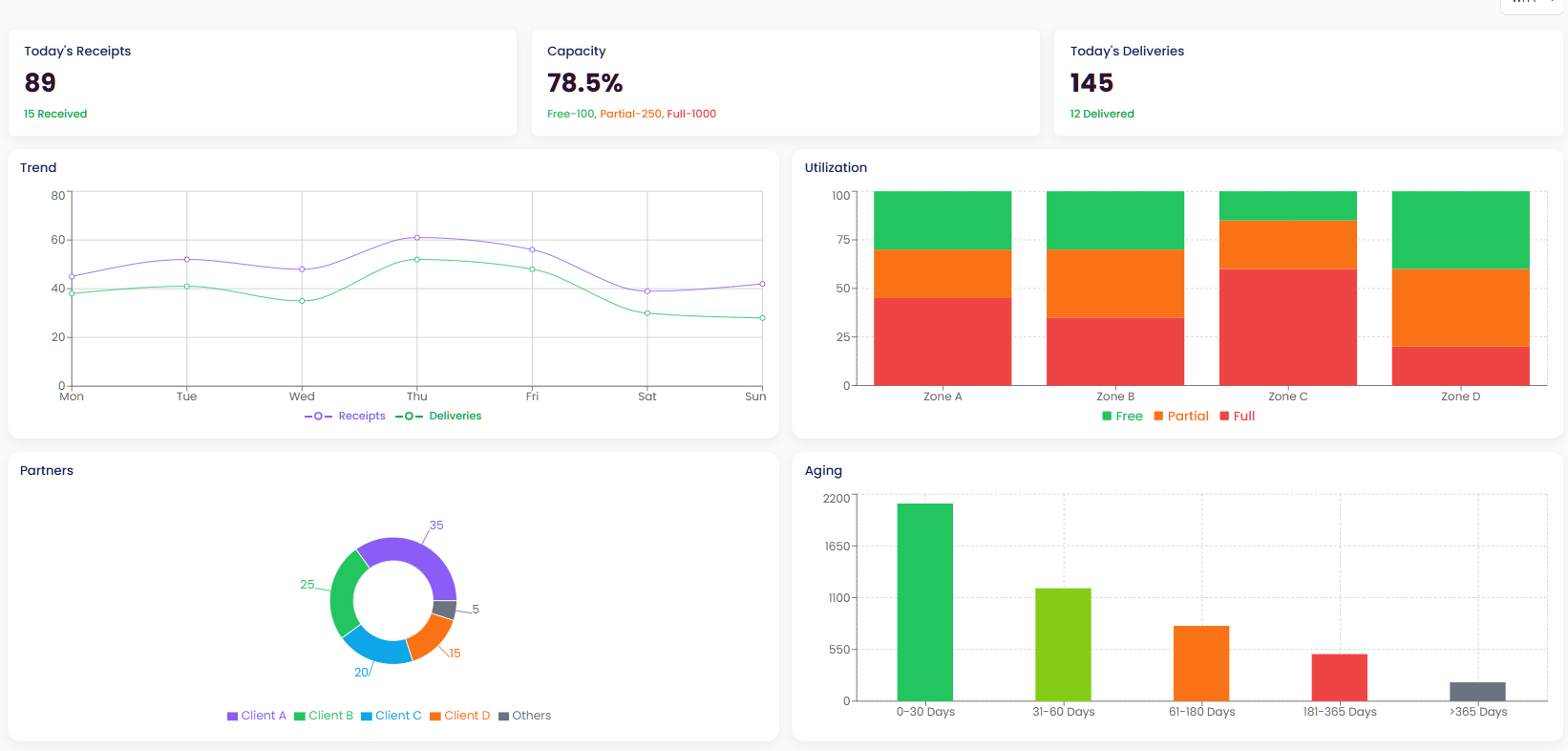Click the "Zone C" axis label
The image size is (1568, 751).
tap(1288, 397)
